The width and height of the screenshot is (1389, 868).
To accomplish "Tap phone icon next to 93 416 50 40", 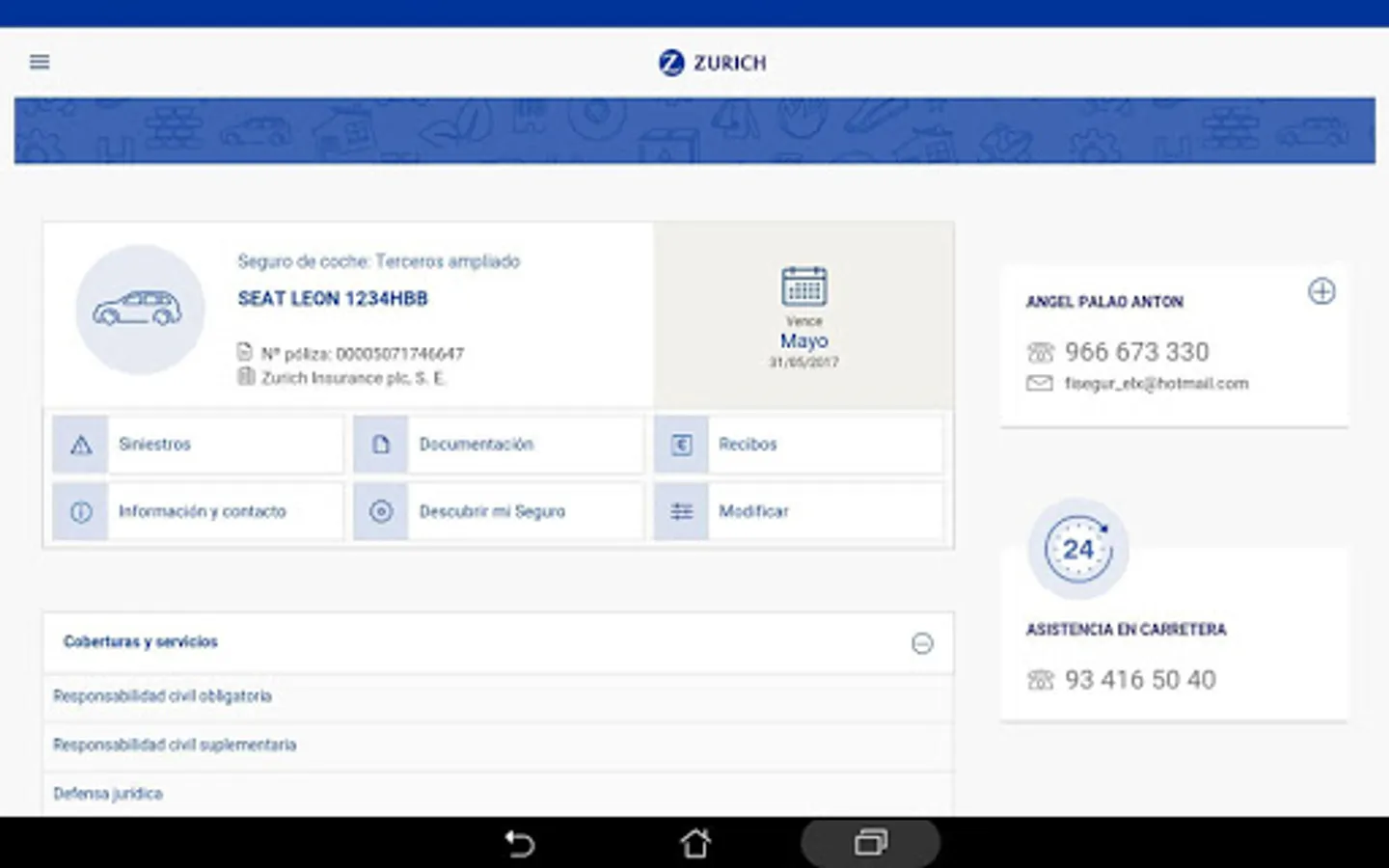I will [1040, 680].
